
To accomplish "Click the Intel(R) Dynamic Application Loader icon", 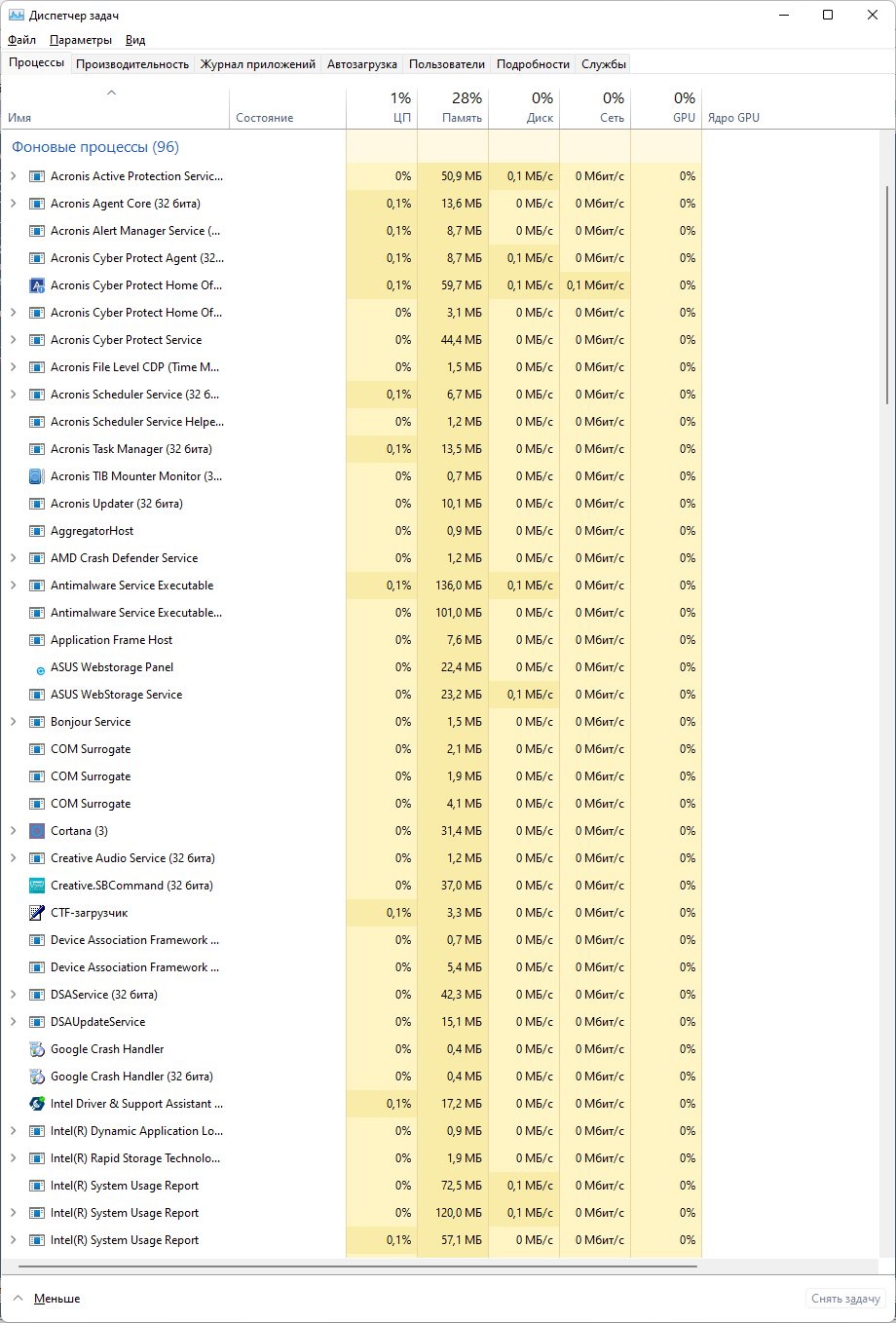I will pos(37,1131).
